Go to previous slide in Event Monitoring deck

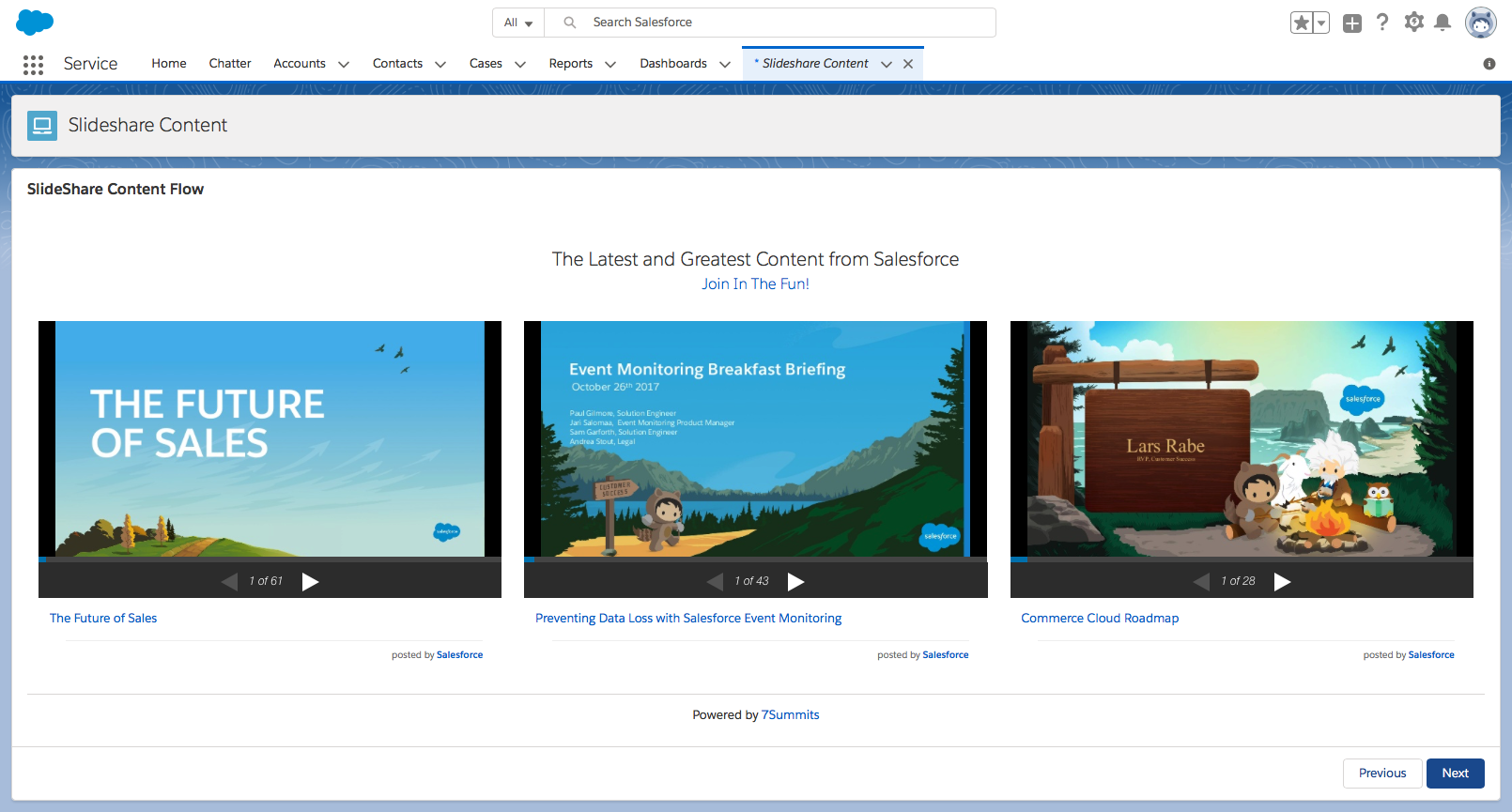pyautogui.click(x=715, y=581)
